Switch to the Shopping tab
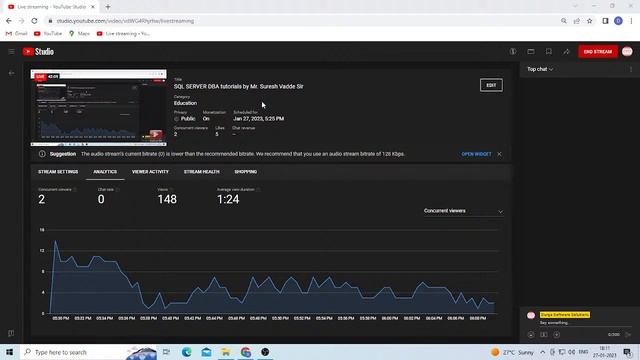This screenshot has height=360, width=640. 246,172
